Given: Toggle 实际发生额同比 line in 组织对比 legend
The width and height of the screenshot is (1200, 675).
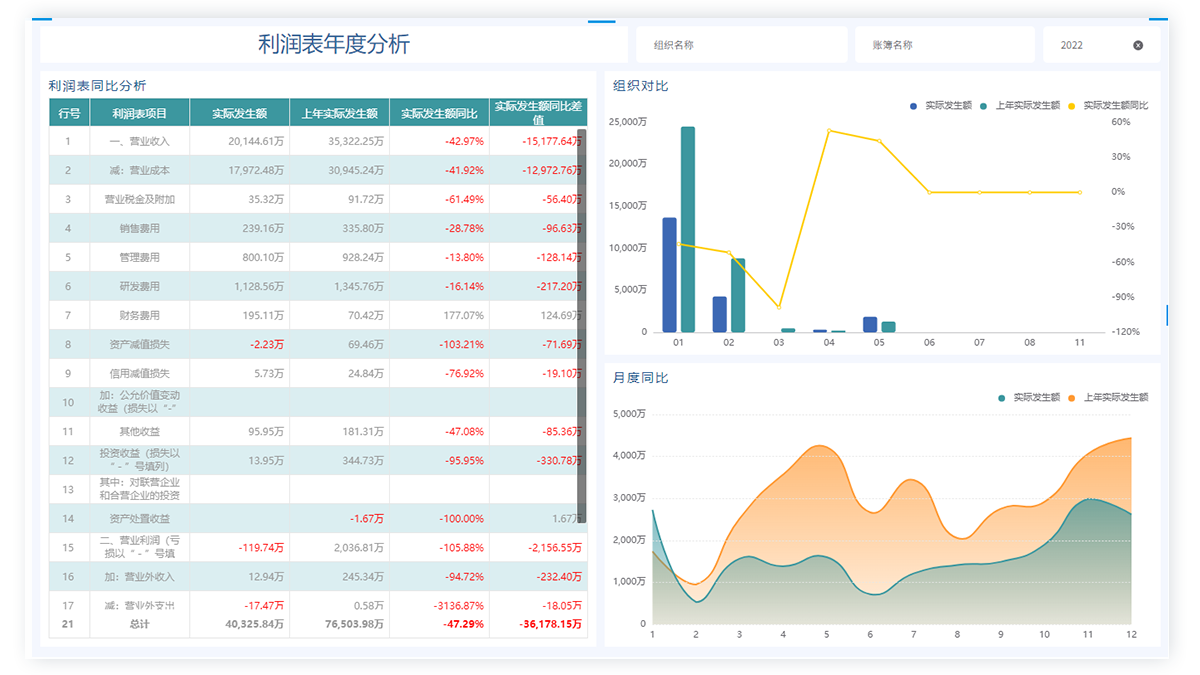Looking at the screenshot, I should click(1115, 105).
